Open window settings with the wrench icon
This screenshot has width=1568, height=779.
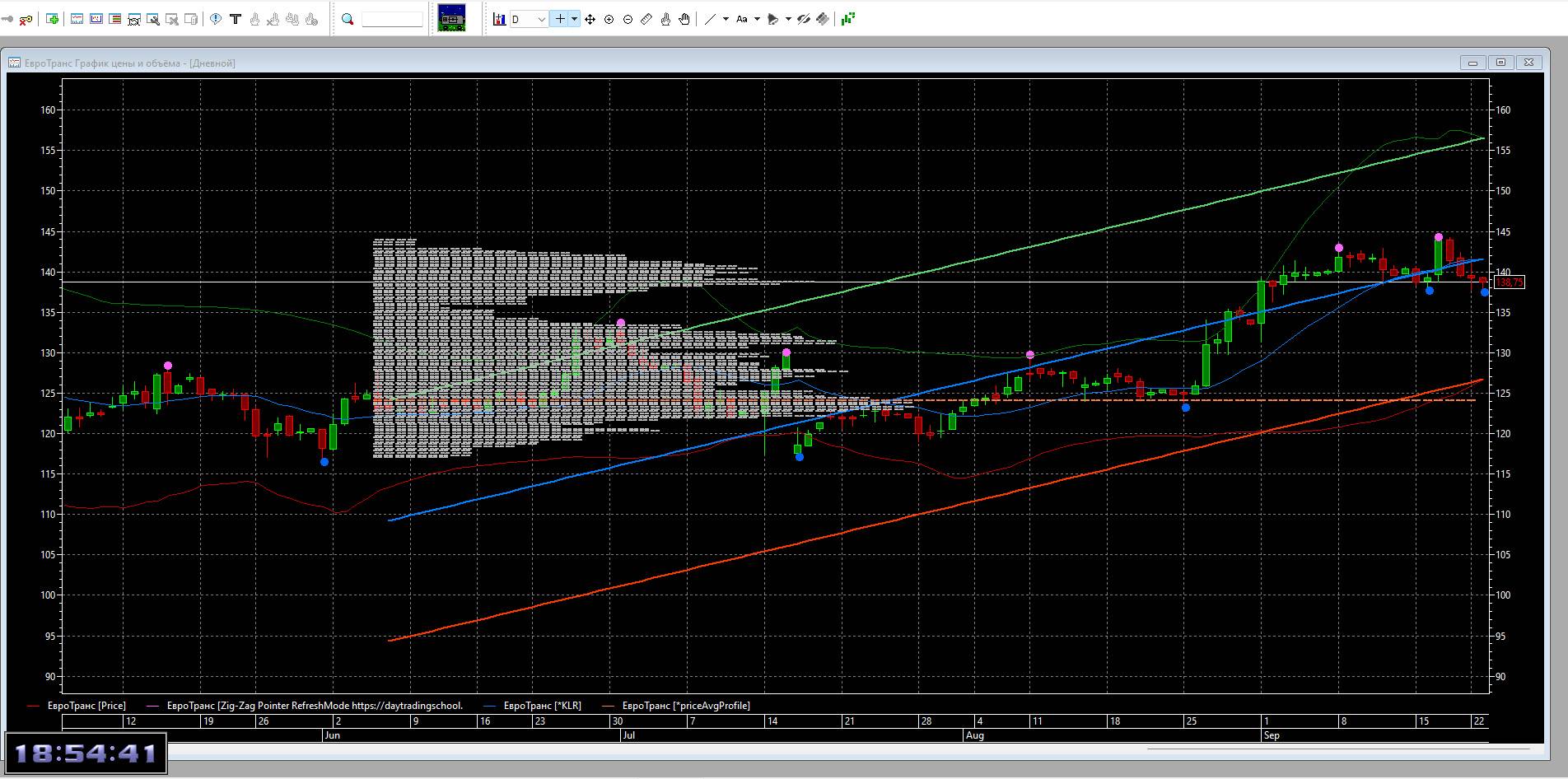click(x=153, y=19)
